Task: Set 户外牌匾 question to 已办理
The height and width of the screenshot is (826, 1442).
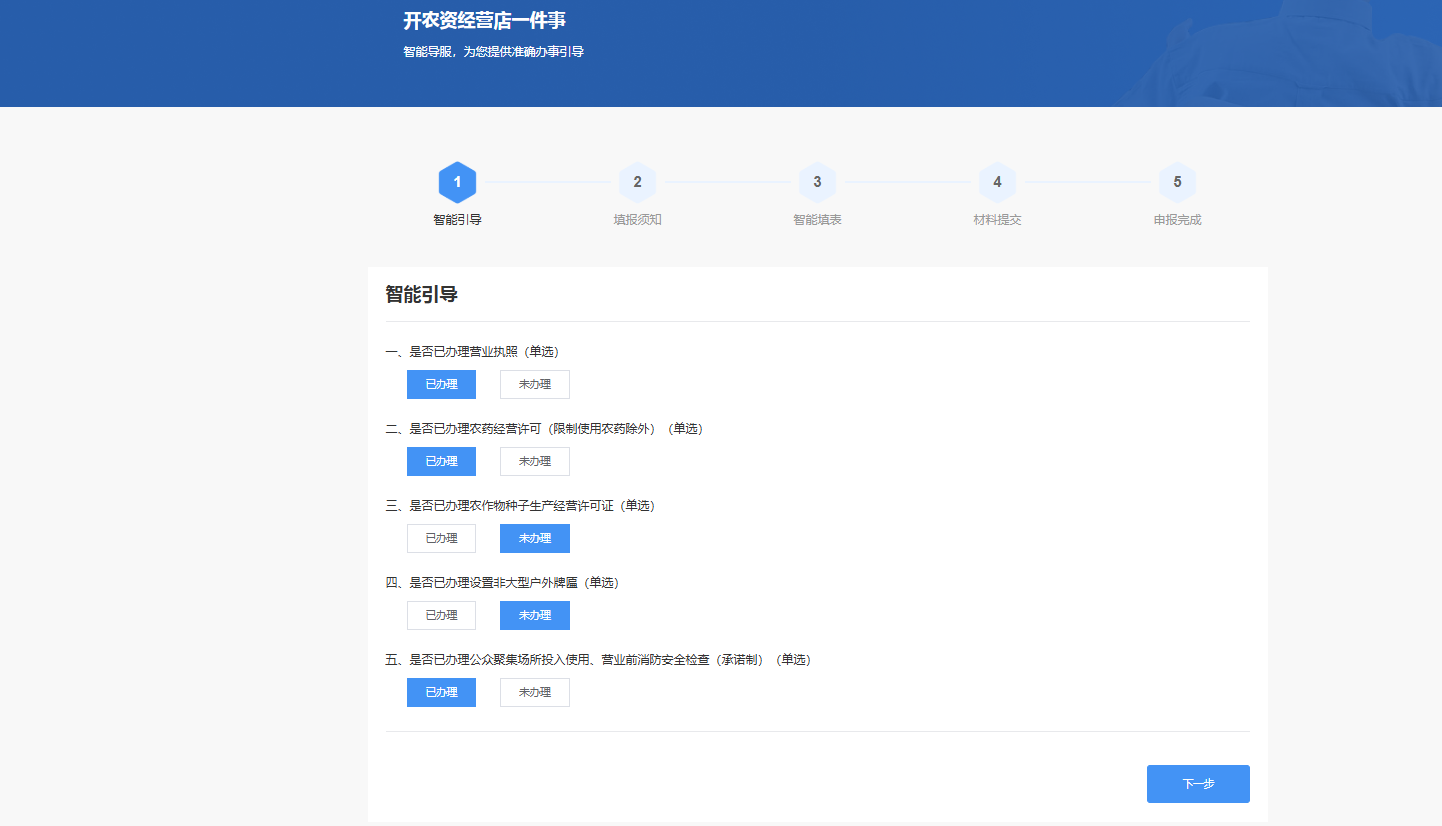Action: 441,616
